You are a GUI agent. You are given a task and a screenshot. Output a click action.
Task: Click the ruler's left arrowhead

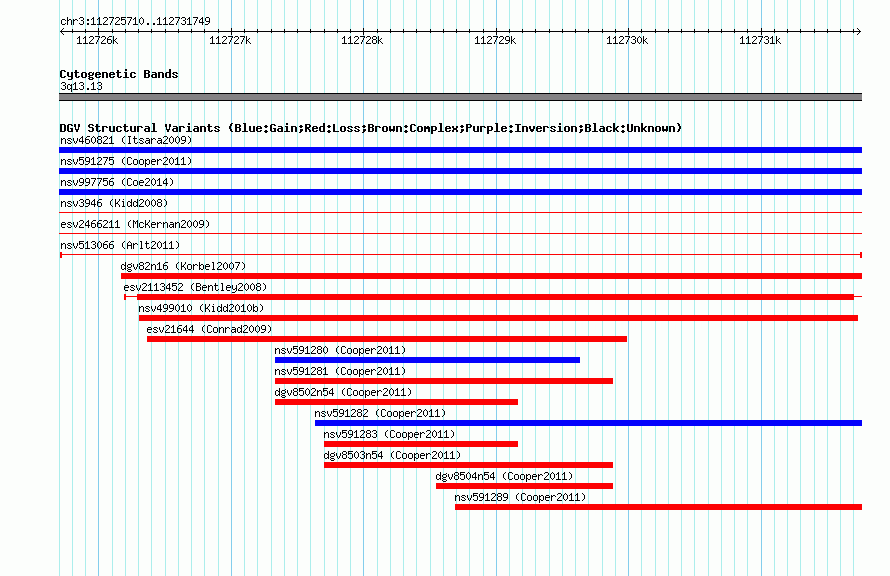[x=62, y=32]
